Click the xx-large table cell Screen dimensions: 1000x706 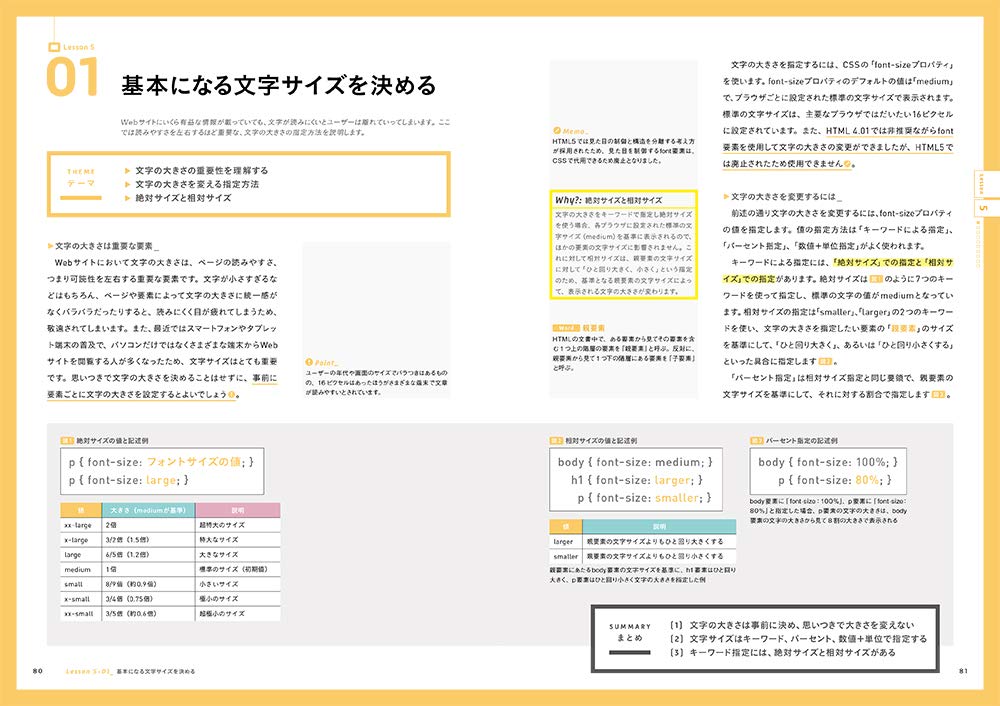[x=81, y=526]
